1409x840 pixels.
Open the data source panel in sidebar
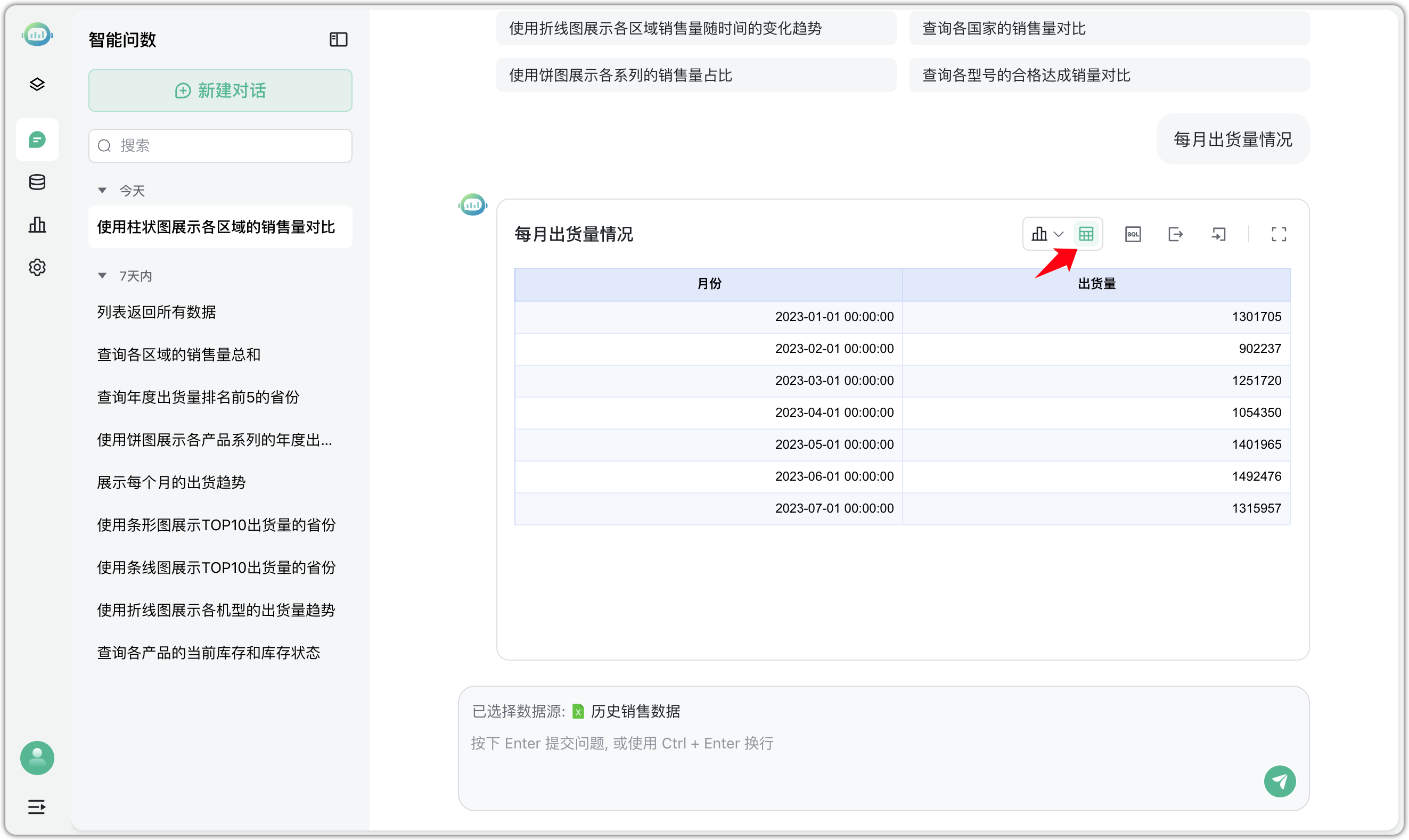click(37, 182)
